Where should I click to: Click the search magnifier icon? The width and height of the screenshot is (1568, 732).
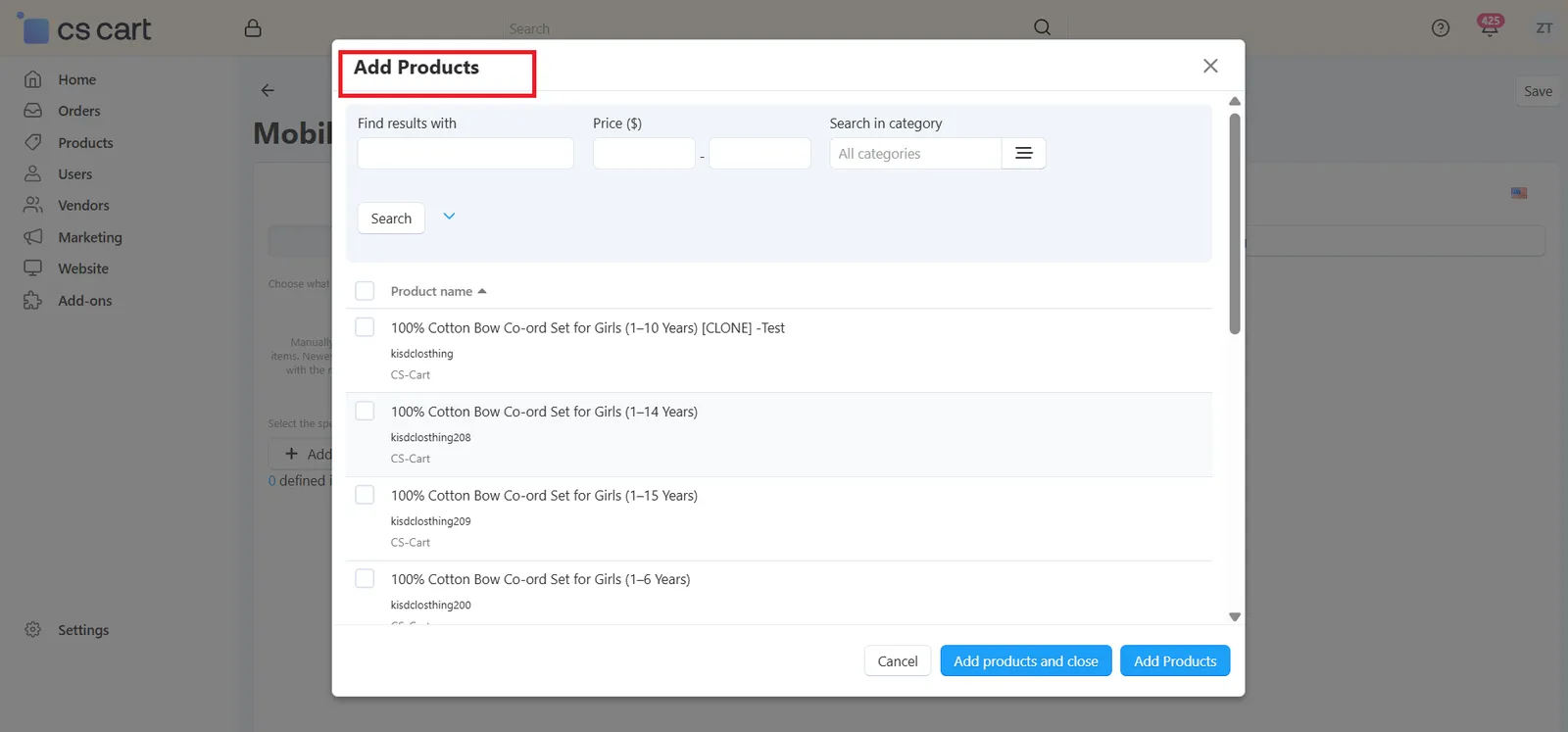click(1042, 27)
